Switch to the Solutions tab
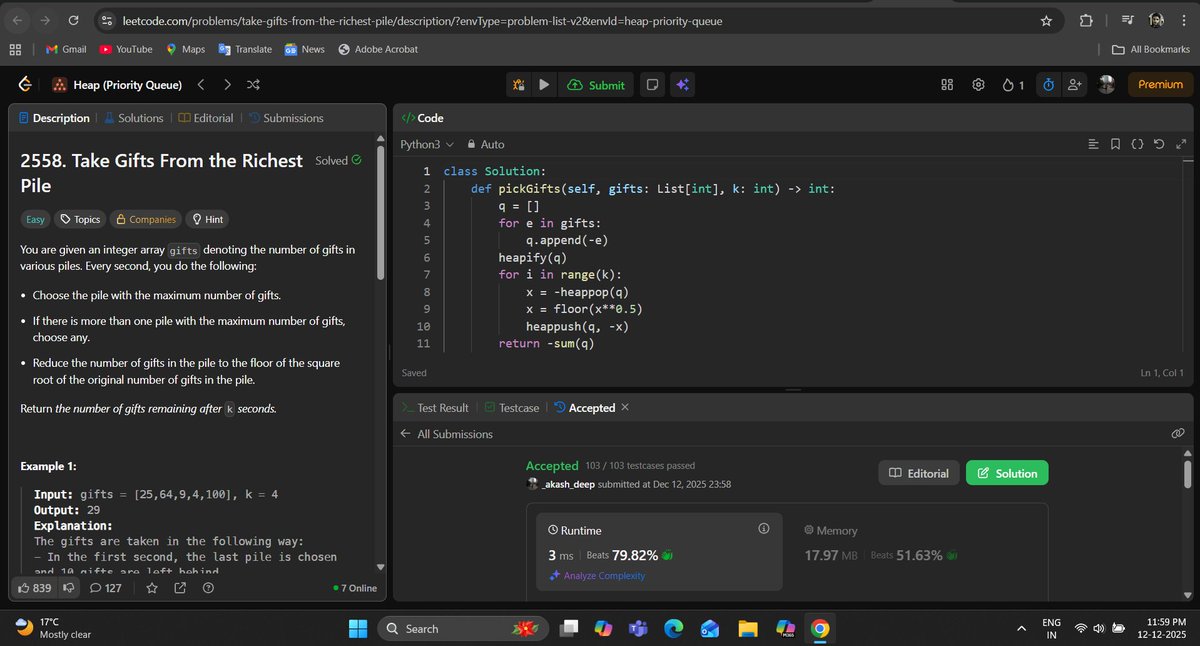Screen dimensions: 1200x646 pyautogui.click(x=133, y=118)
